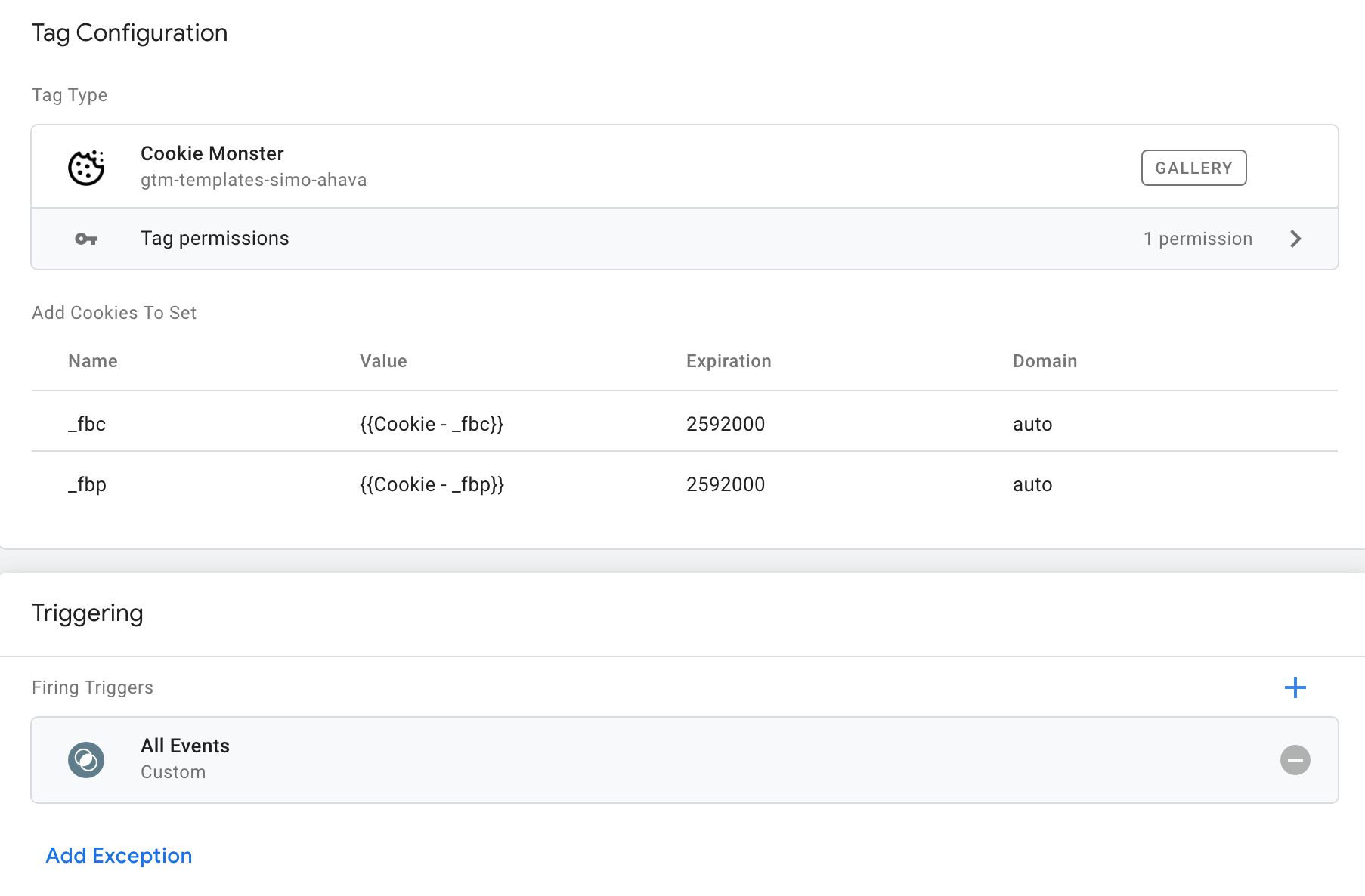The height and width of the screenshot is (896, 1365).
Task: Open the Cookie Monster tag type
Action: tap(685, 167)
